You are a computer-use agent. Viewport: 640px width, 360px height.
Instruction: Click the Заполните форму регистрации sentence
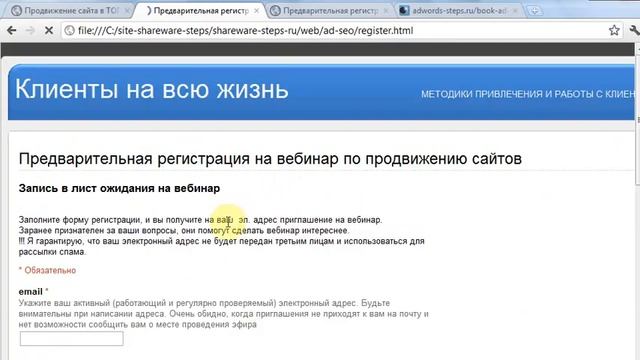tap(200, 220)
